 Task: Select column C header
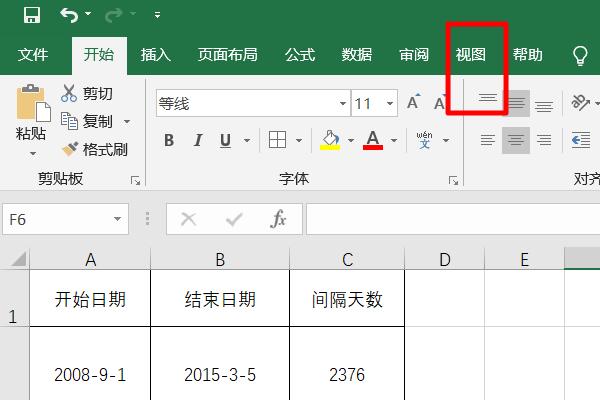pyautogui.click(x=347, y=260)
